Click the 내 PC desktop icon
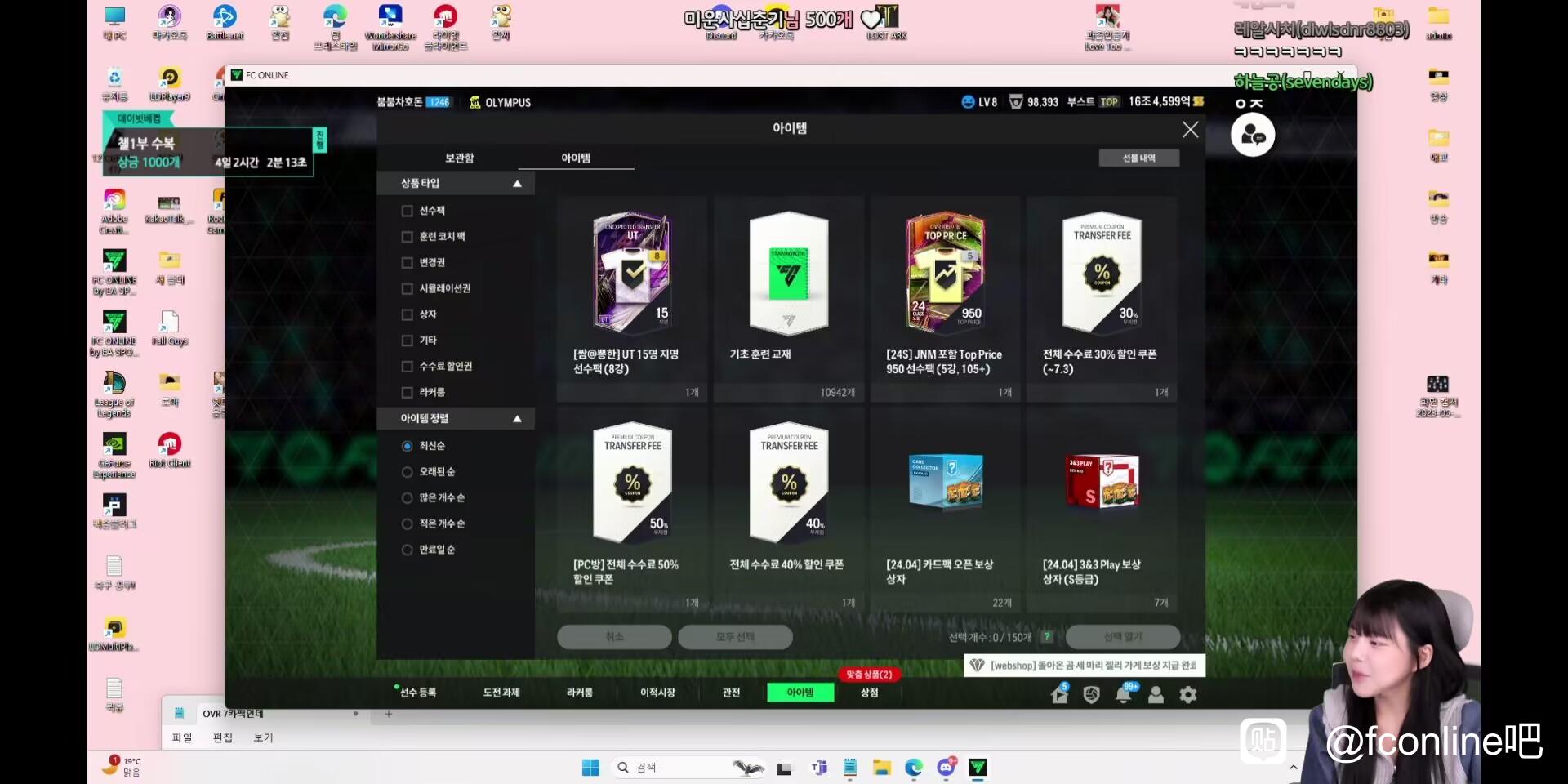Image resolution: width=1568 pixels, height=784 pixels. click(x=115, y=23)
